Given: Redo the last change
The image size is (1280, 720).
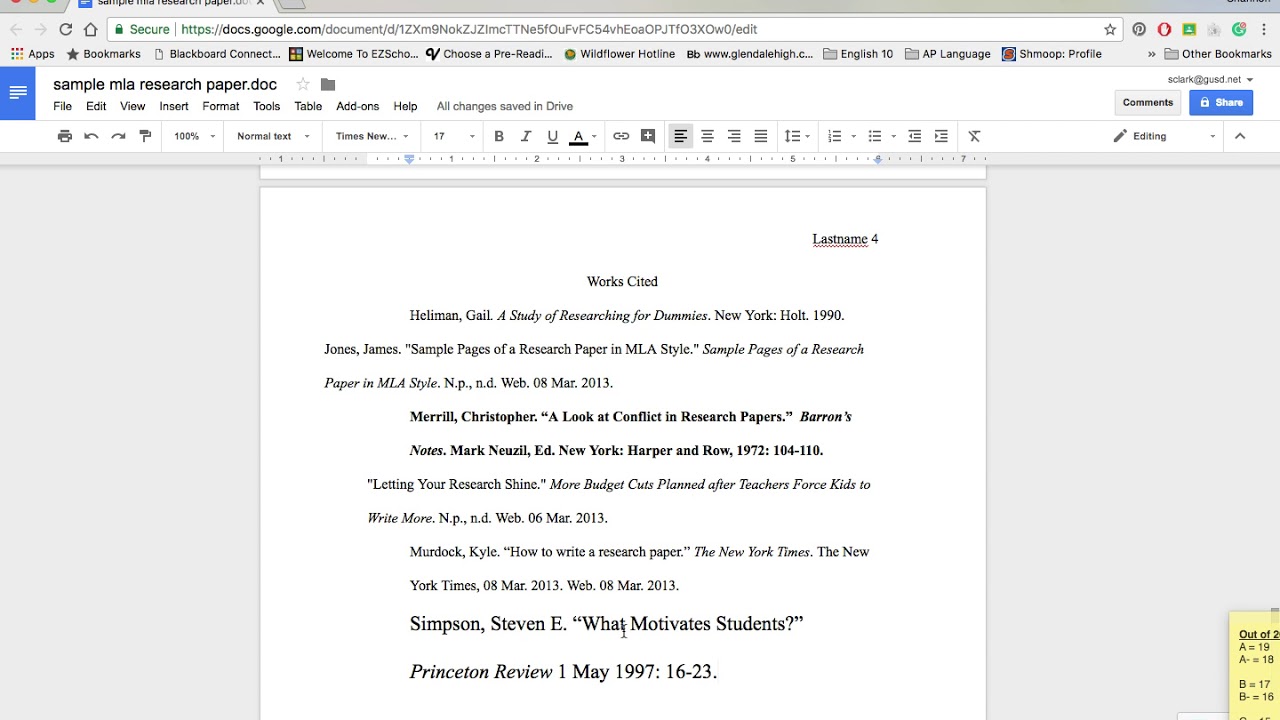Looking at the screenshot, I should click(x=118, y=136).
